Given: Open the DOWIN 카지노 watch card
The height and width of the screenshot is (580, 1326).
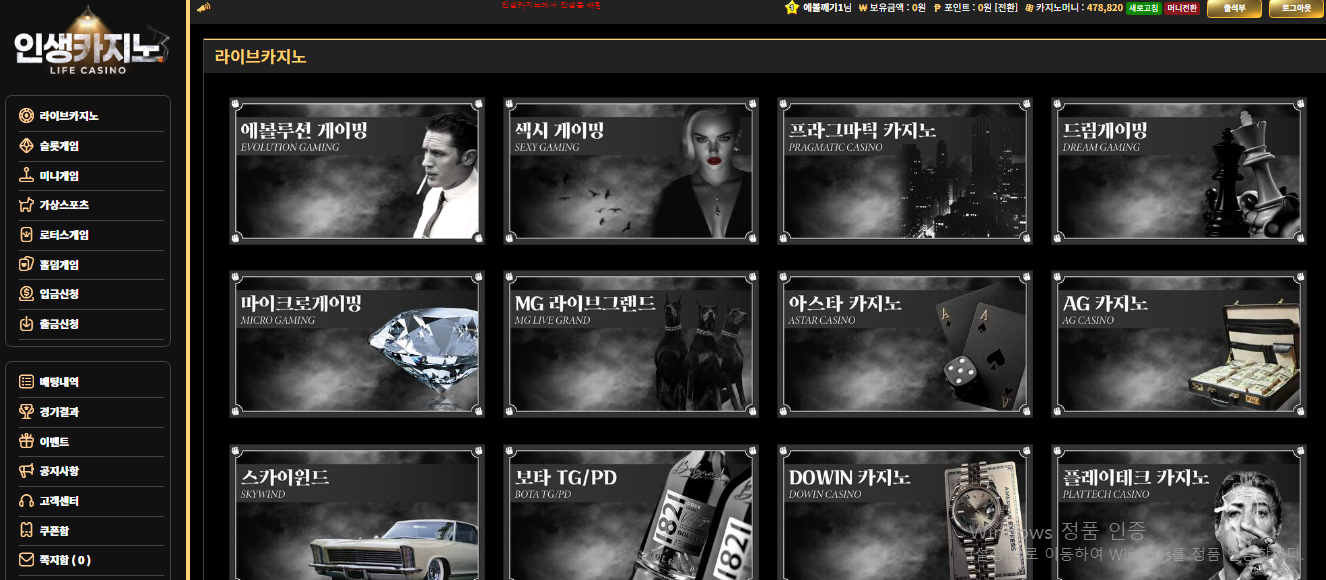Looking at the screenshot, I should pos(905,512).
